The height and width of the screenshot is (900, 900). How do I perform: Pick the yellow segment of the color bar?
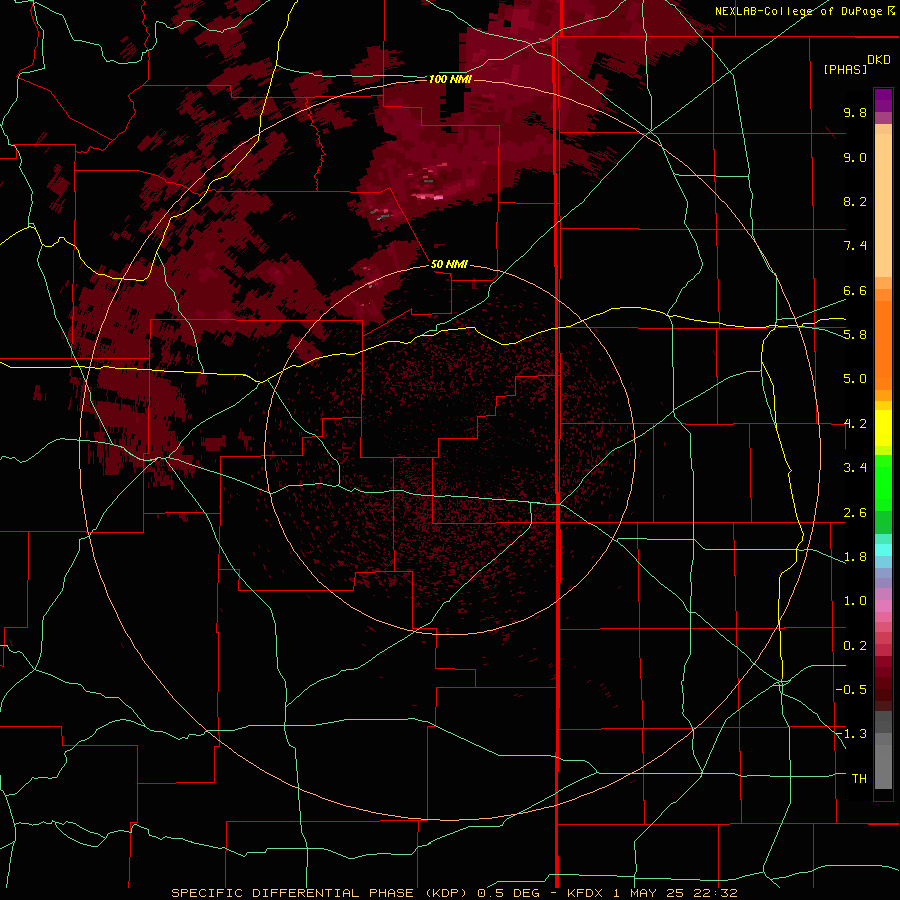[x=883, y=428]
